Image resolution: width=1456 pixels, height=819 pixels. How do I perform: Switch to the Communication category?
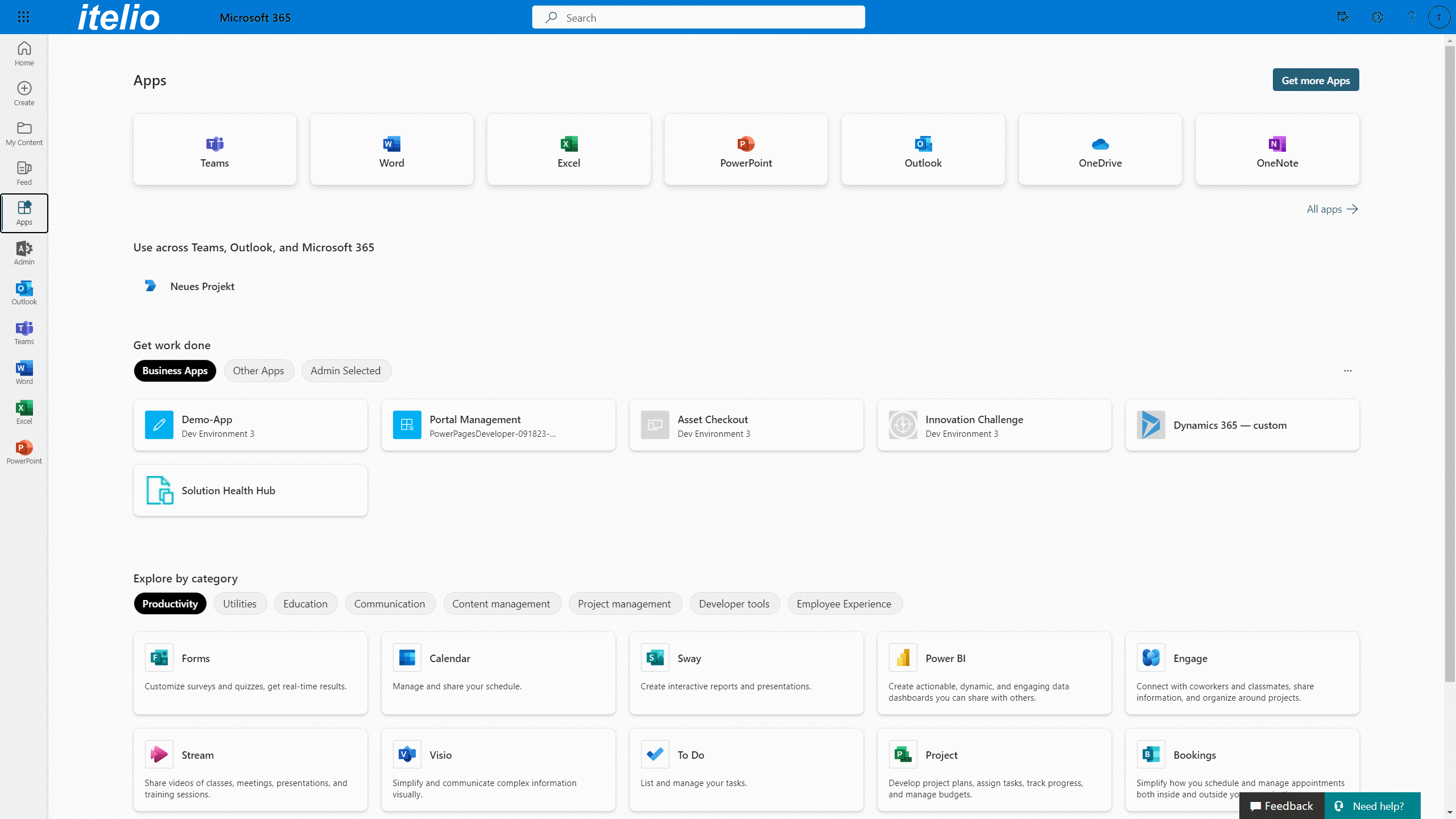click(x=390, y=604)
